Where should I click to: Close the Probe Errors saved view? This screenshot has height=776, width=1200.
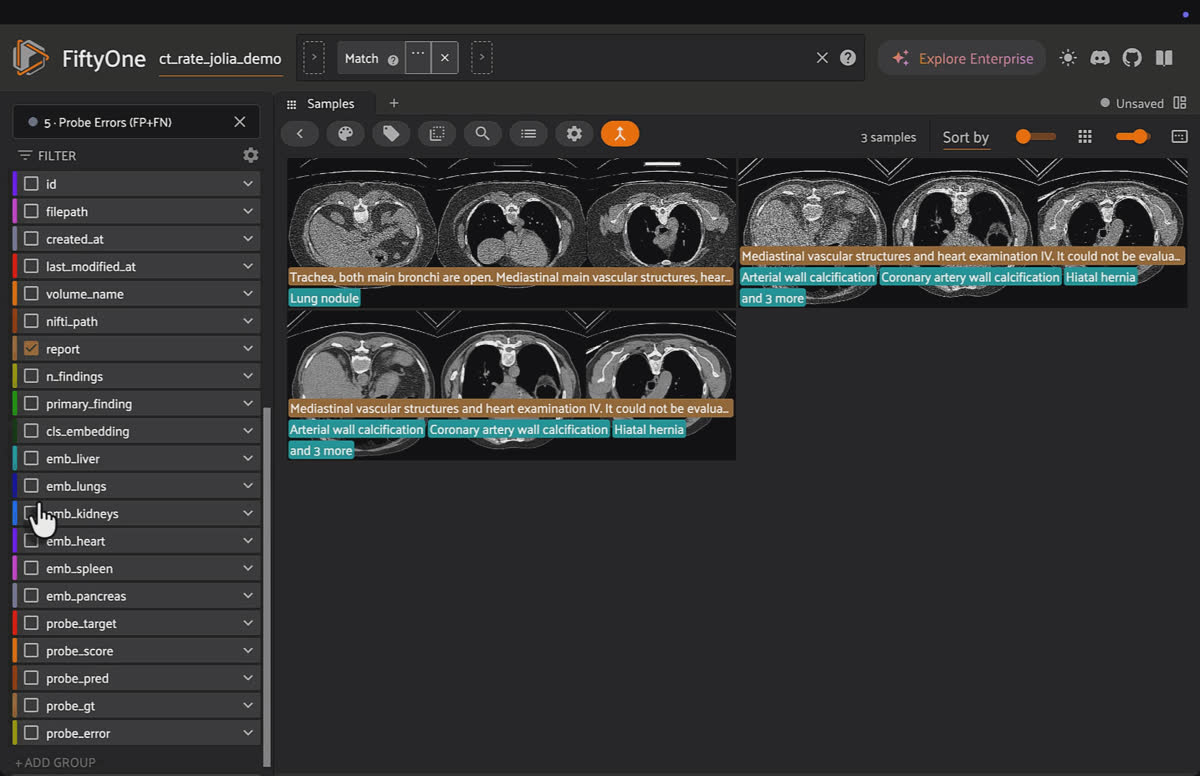point(240,122)
